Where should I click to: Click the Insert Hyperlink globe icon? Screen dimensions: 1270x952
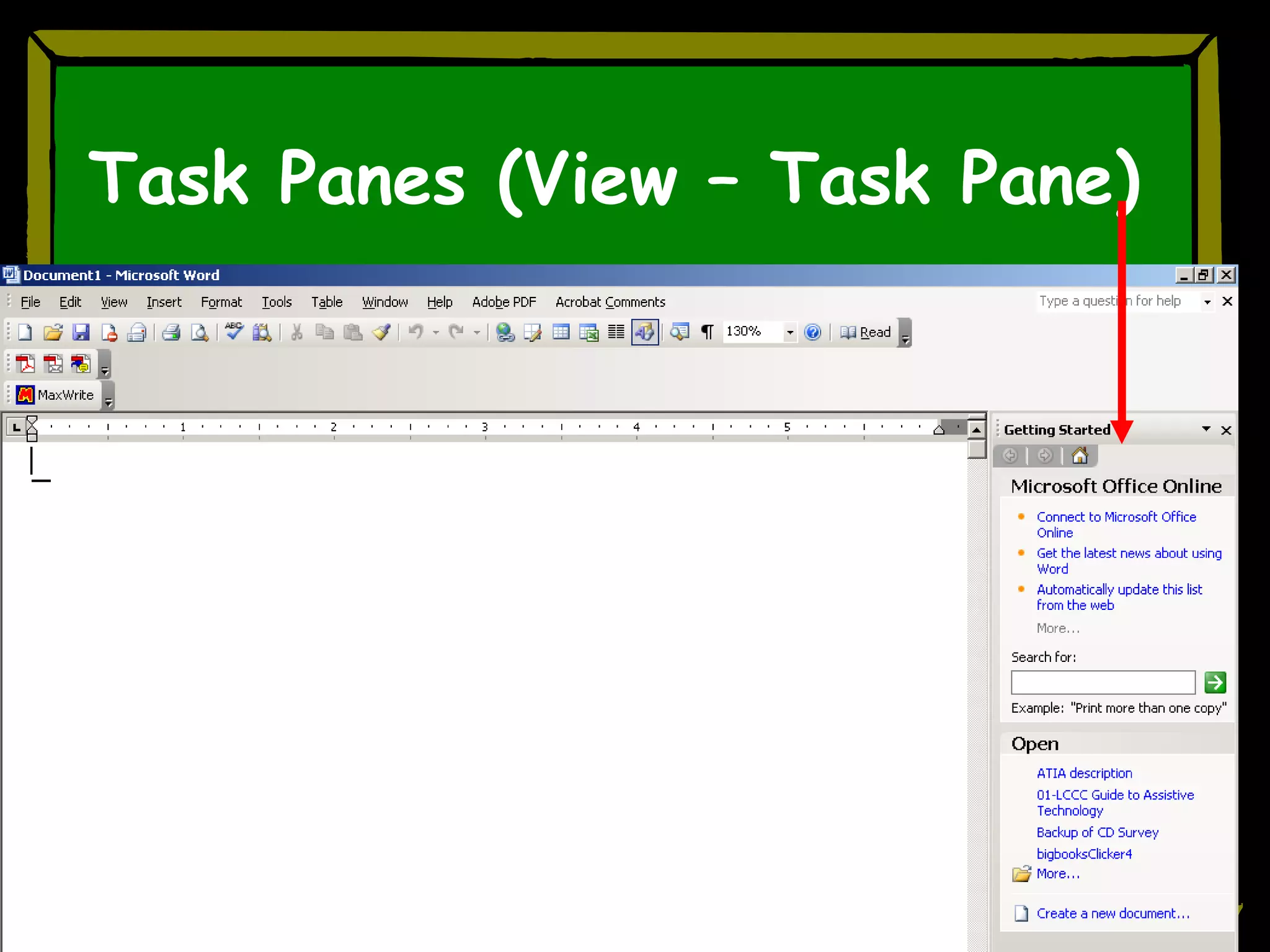(505, 332)
